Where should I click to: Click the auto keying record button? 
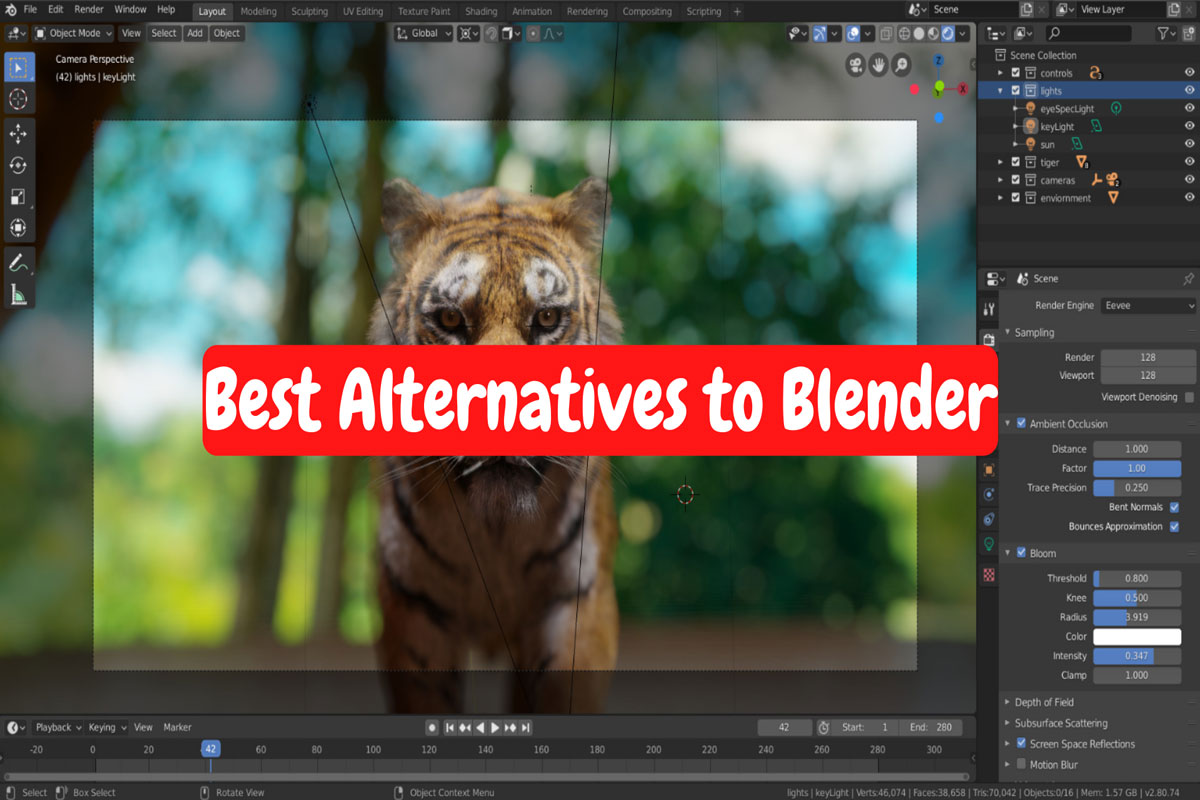(432, 727)
